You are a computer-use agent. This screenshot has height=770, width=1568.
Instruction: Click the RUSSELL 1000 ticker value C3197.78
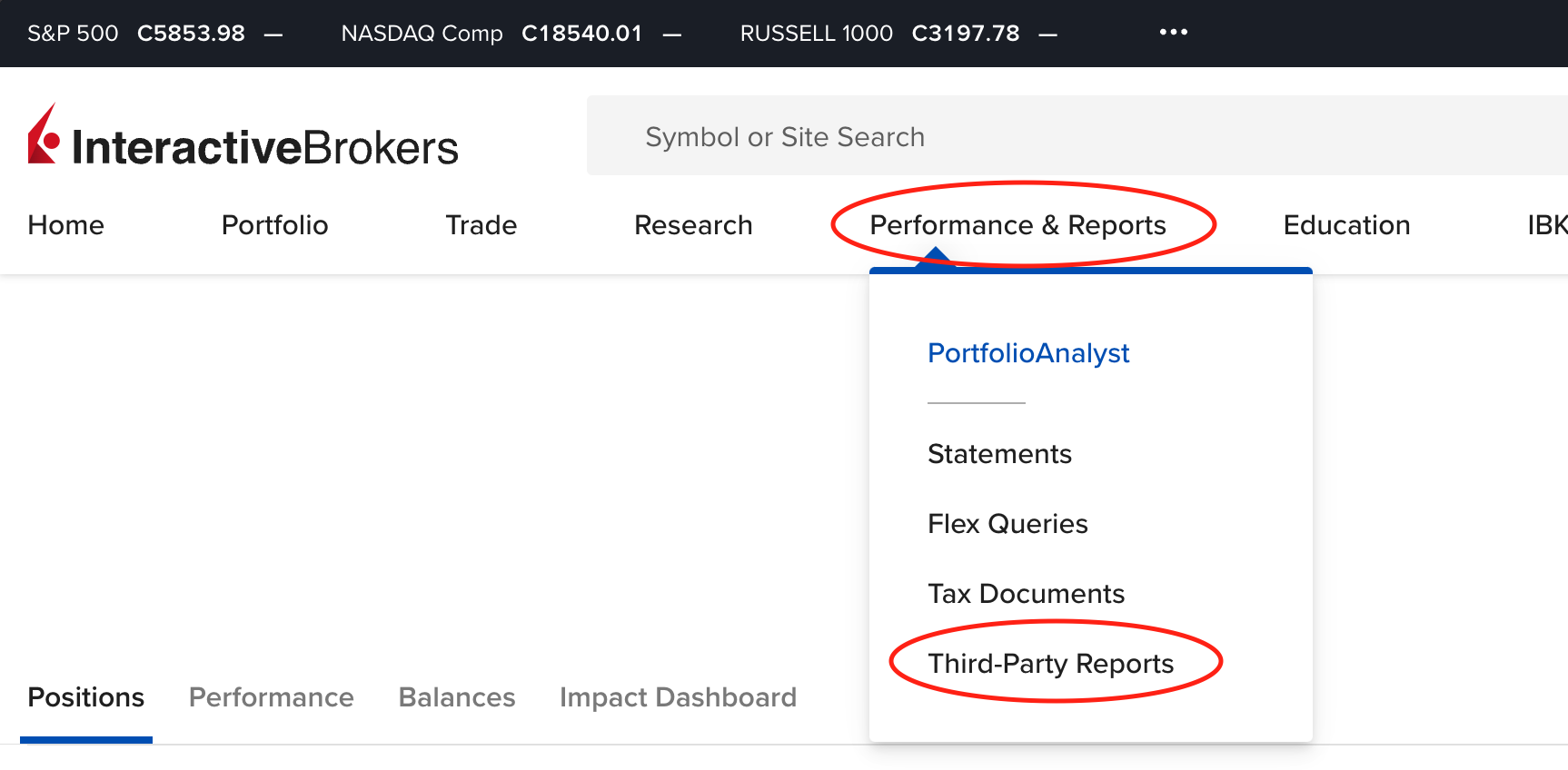966,34
